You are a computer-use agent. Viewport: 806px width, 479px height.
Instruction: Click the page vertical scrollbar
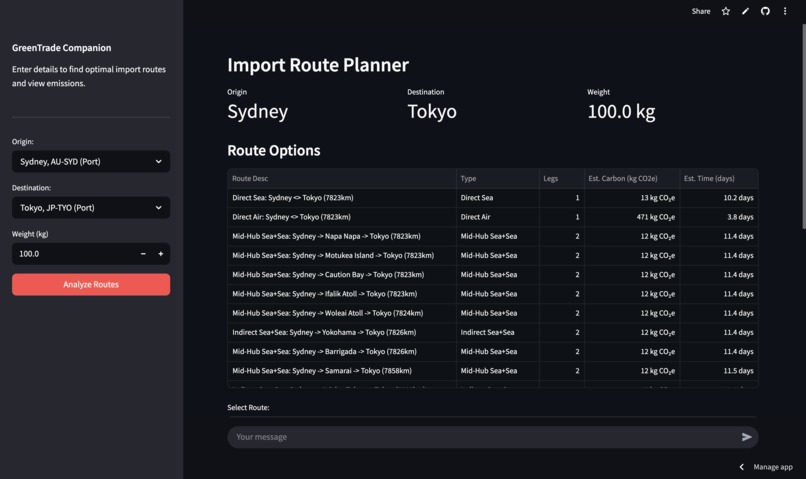click(x=803, y=126)
